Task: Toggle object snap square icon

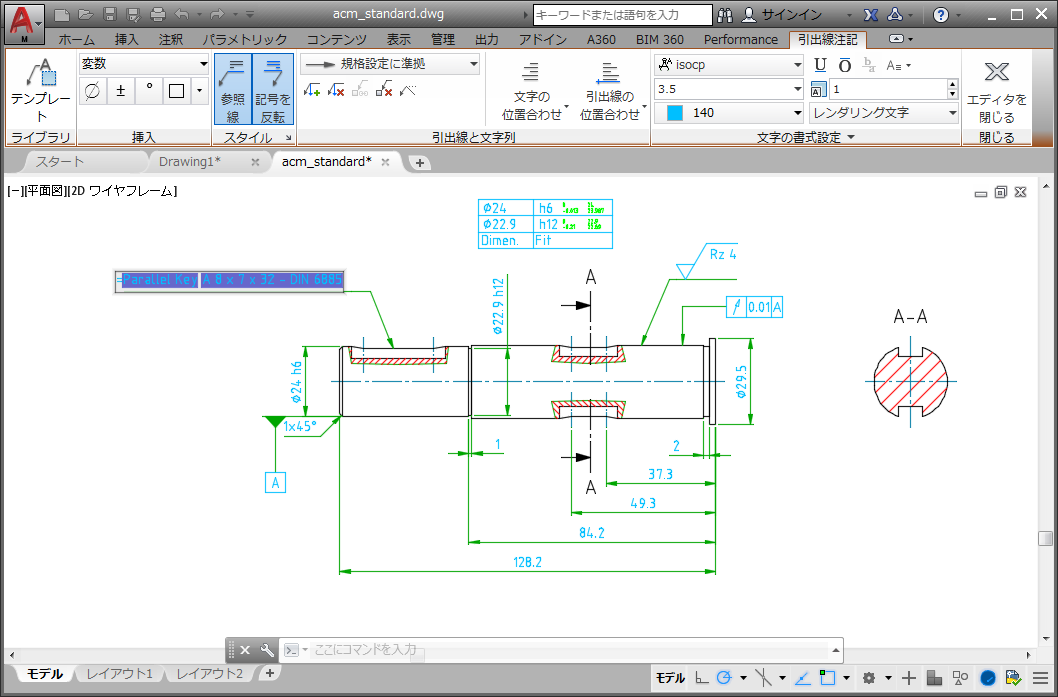Action: pyautogui.click(x=827, y=677)
